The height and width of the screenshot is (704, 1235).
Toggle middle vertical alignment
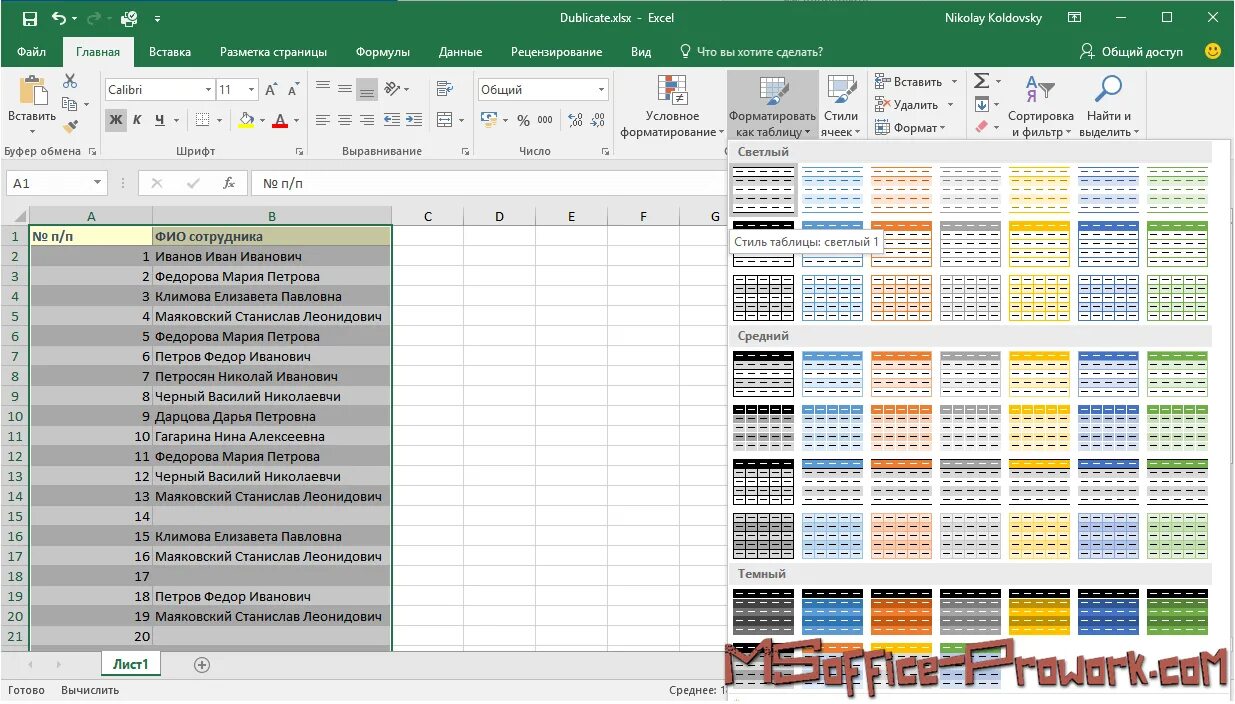[344, 88]
